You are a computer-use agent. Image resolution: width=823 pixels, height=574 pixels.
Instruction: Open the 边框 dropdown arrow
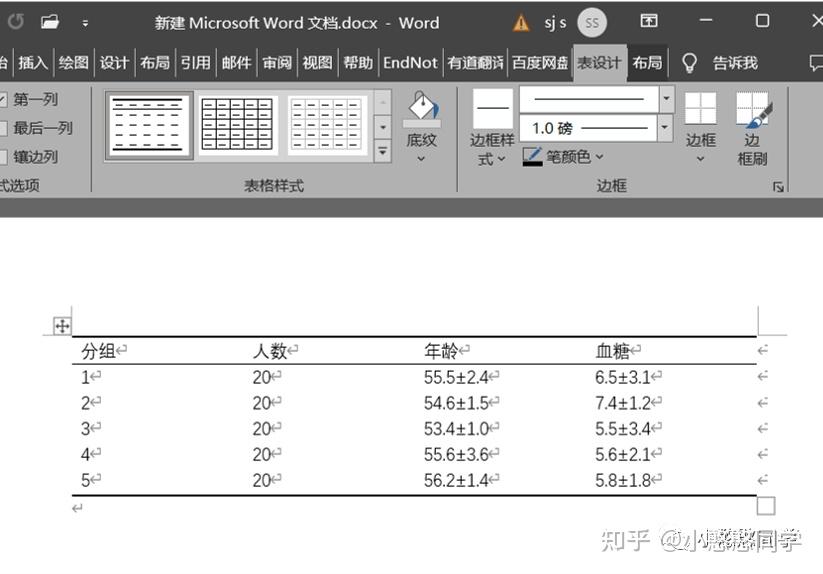[x=700, y=158]
